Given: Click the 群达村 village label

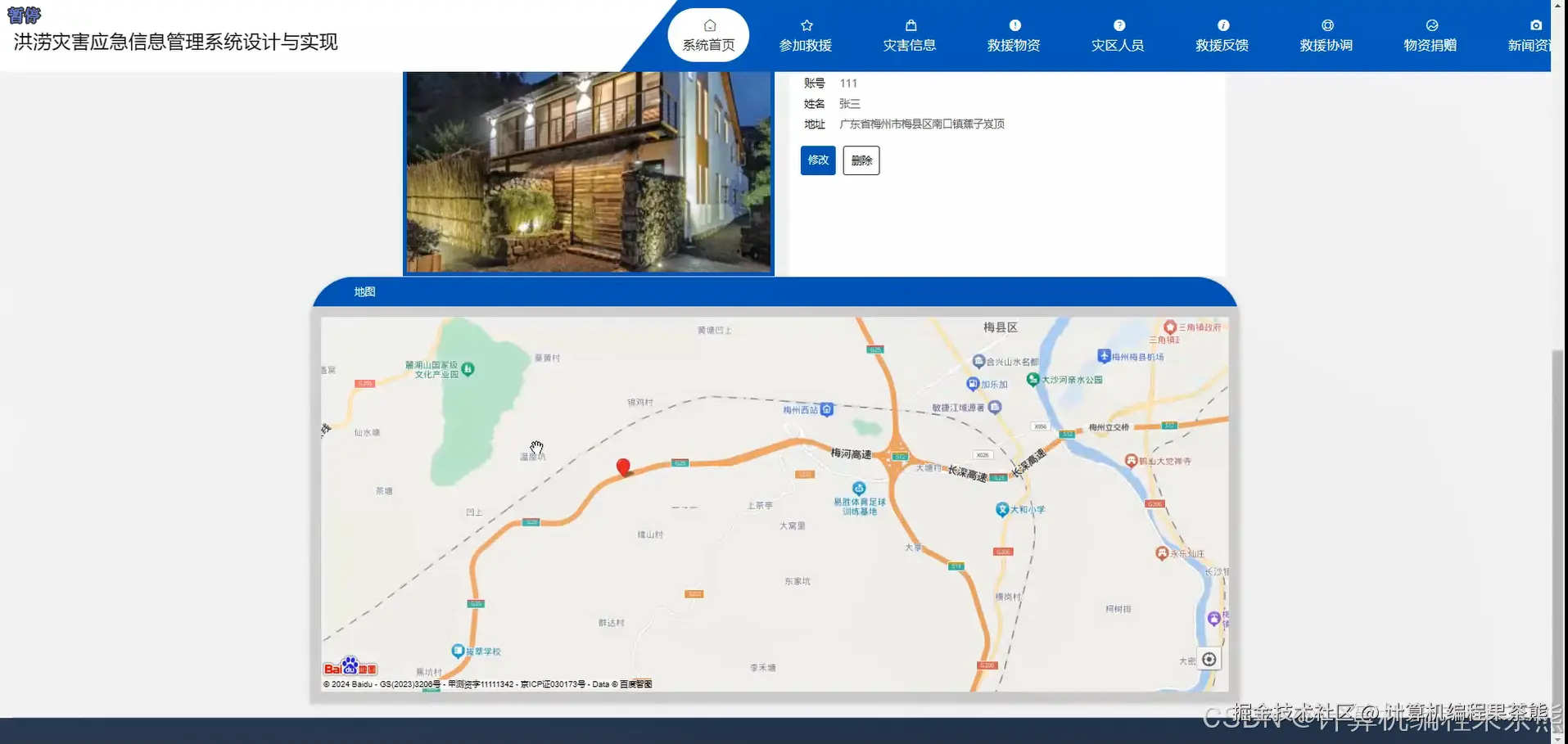Looking at the screenshot, I should tap(612, 623).
